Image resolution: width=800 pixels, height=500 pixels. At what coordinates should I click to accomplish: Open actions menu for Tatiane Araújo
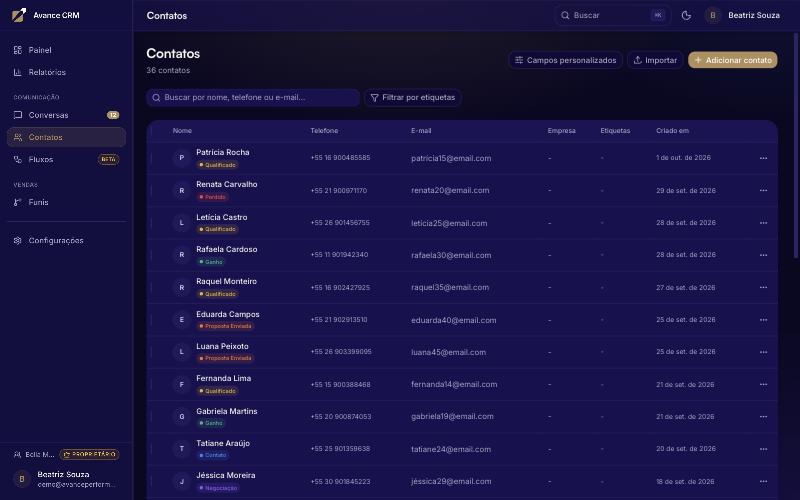pos(763,449)
